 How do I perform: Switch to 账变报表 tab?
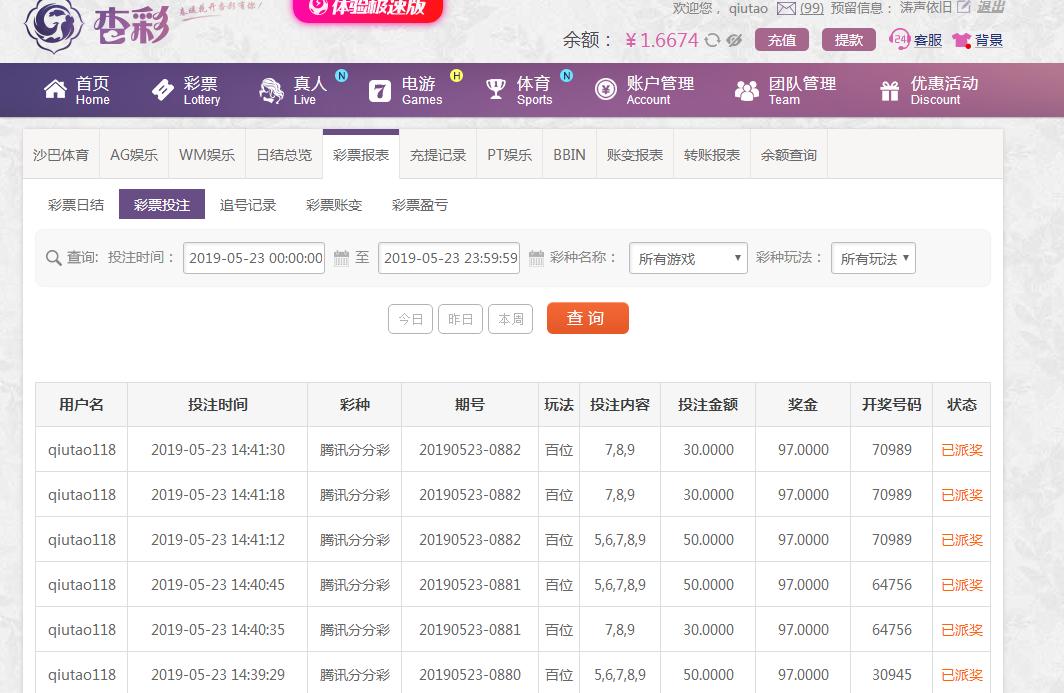click(x=635, y=155)
